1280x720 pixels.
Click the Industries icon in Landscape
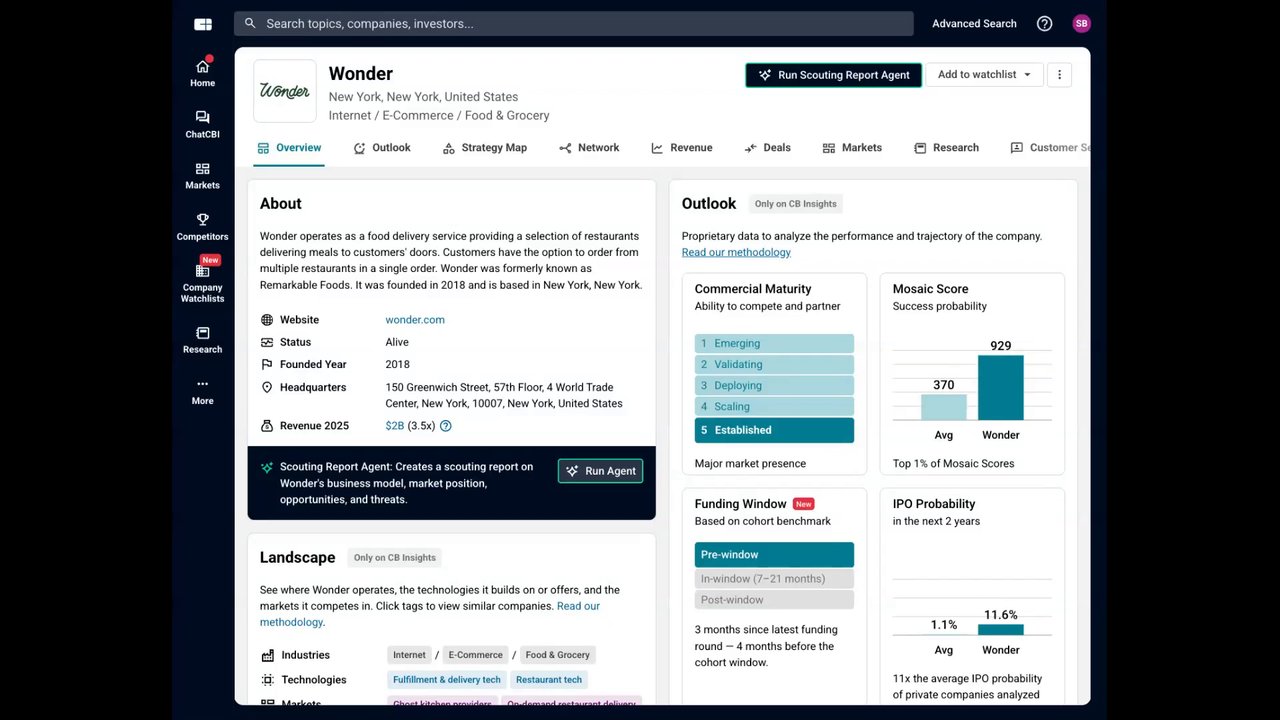(267, 655)
